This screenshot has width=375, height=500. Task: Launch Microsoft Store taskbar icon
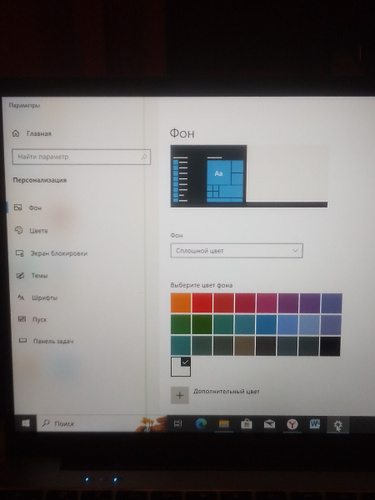[246, 424]
